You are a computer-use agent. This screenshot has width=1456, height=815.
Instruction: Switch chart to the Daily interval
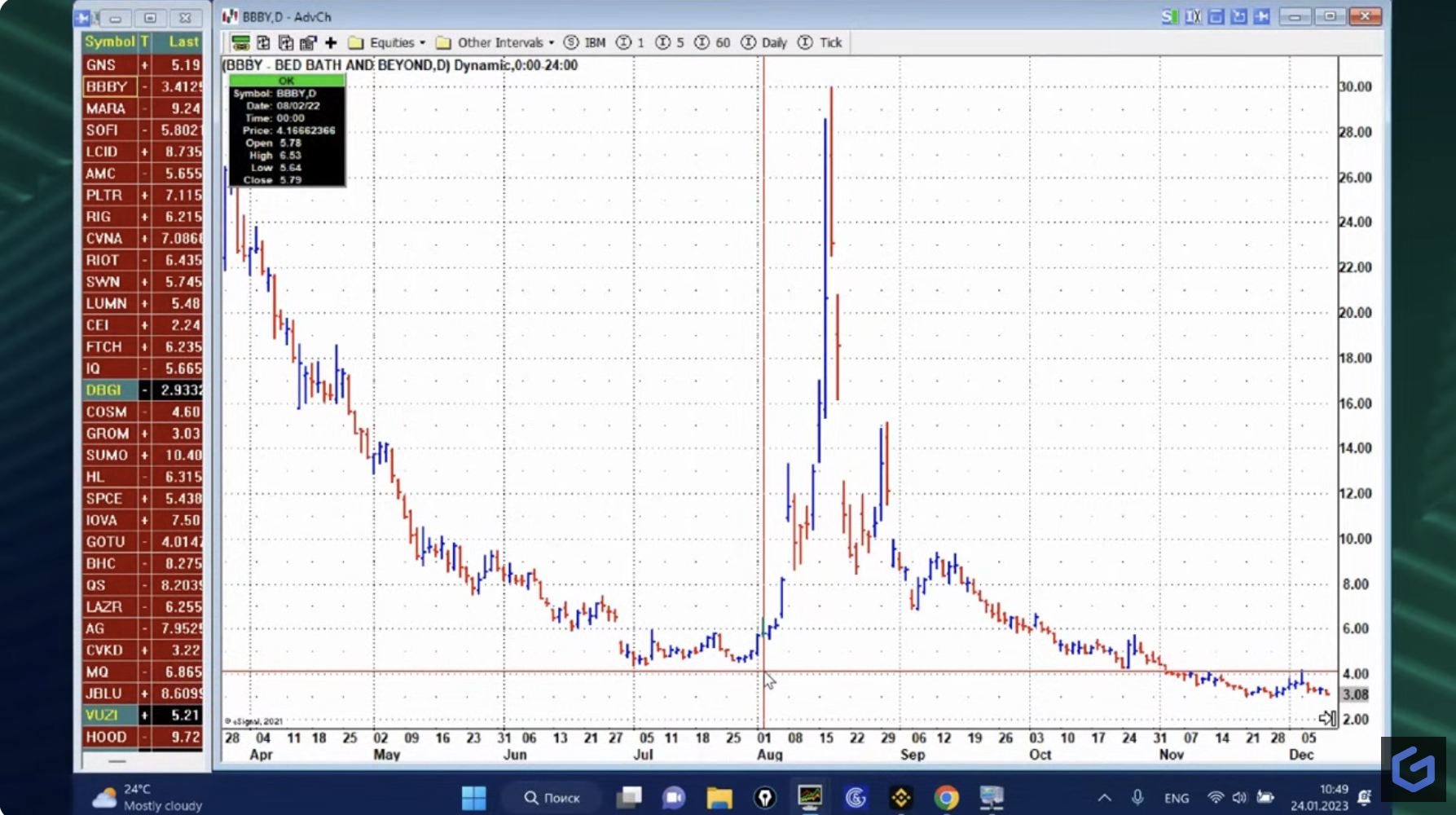coord(764,42)
